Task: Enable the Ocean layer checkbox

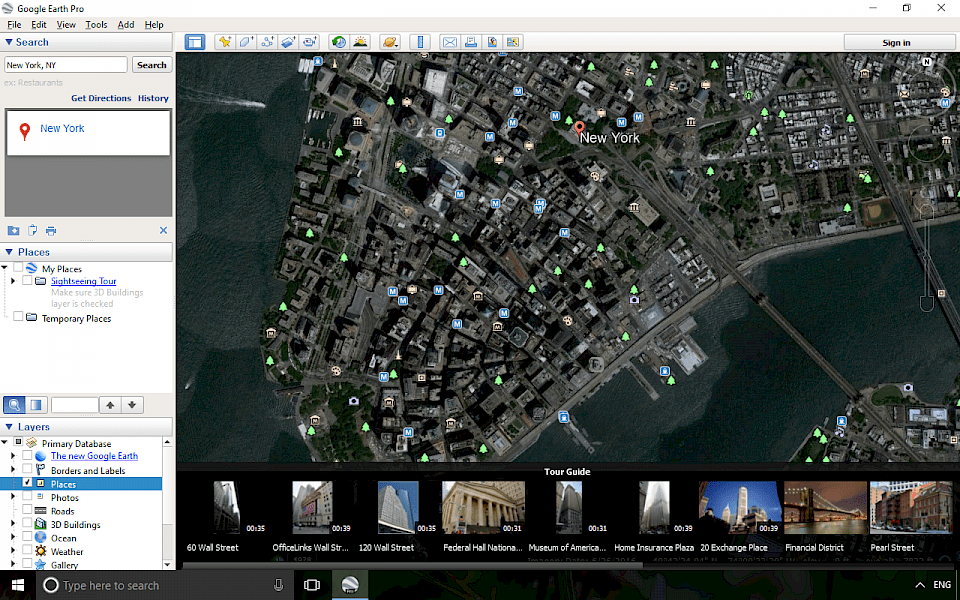Action: pyautogui.click(x=27, y=536)
